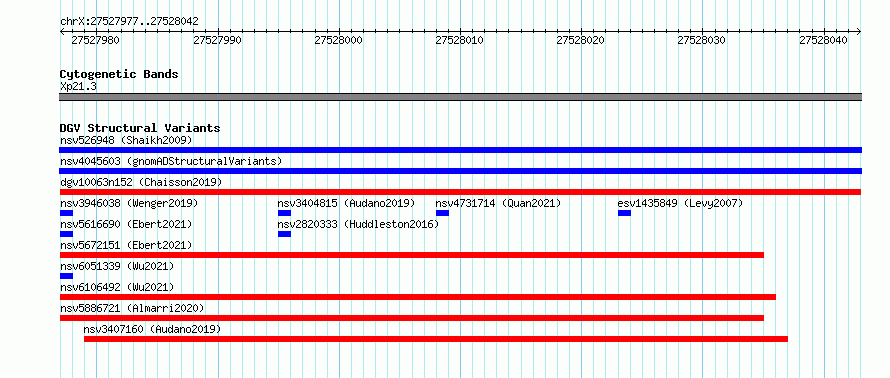The image size is (890, 378).
Task: Select the nsv6106492 (Wu2021) red bar
Action: pyautogui.click(x=418, y=297)
